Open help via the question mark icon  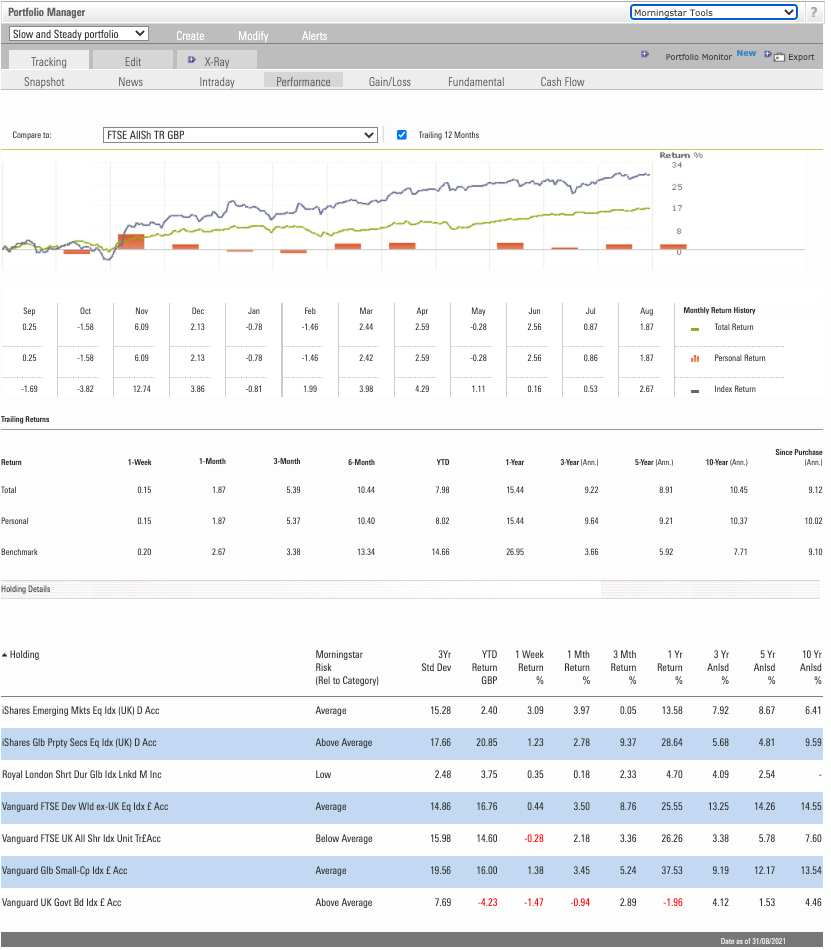pyautogui.click(x=815, y=12)
